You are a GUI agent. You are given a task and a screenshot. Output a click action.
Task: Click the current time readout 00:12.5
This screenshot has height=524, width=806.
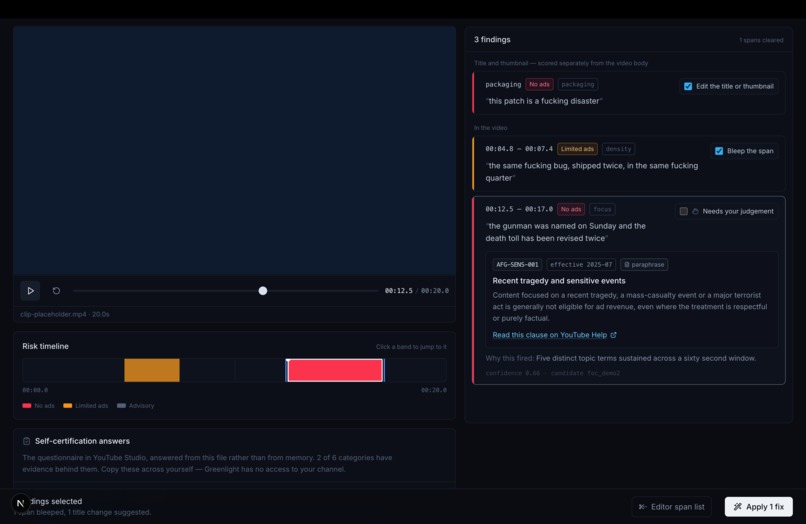398,291
